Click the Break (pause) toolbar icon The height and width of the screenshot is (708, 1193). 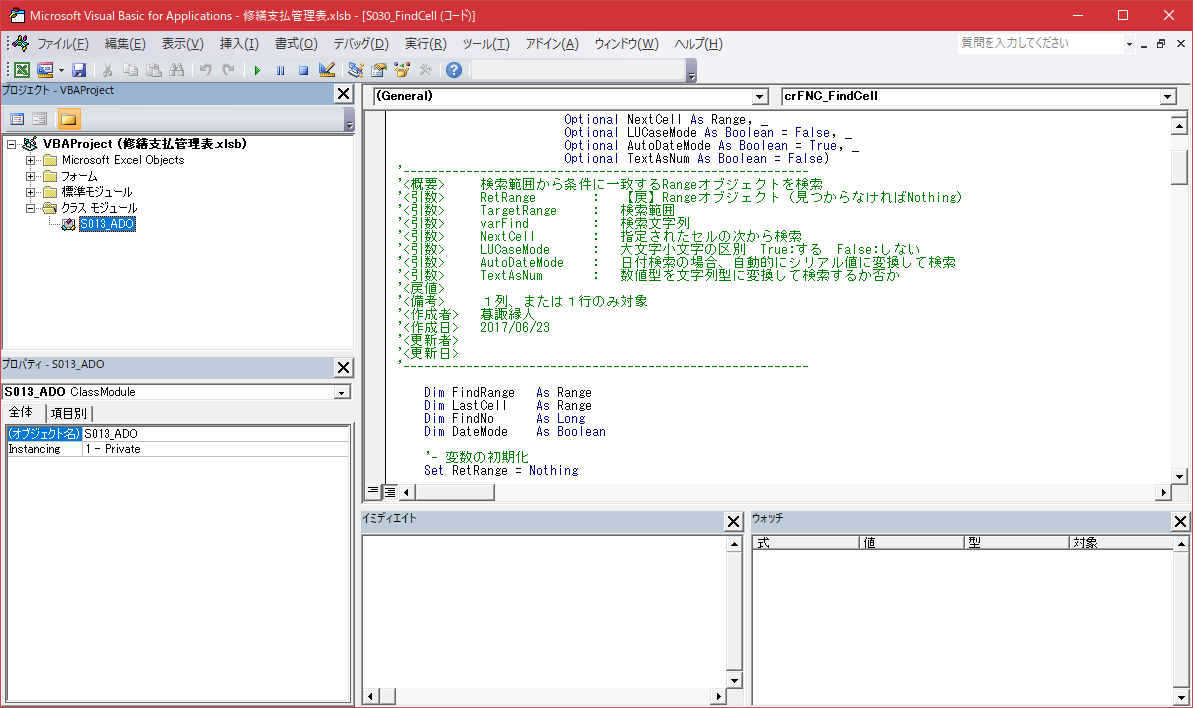click(x=280, y=70)
